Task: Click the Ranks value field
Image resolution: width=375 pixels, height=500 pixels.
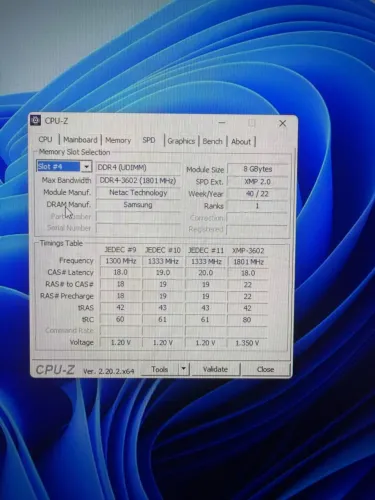Action: tap(257, 206)
